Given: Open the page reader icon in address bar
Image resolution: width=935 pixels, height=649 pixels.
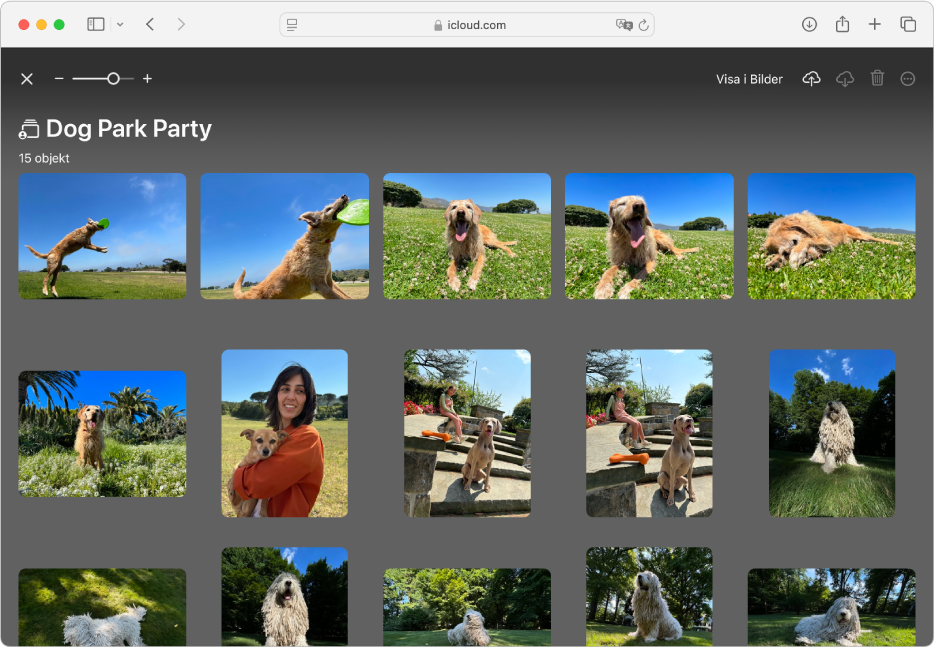Looking at the screenshot, I should (x=292, y=25).
